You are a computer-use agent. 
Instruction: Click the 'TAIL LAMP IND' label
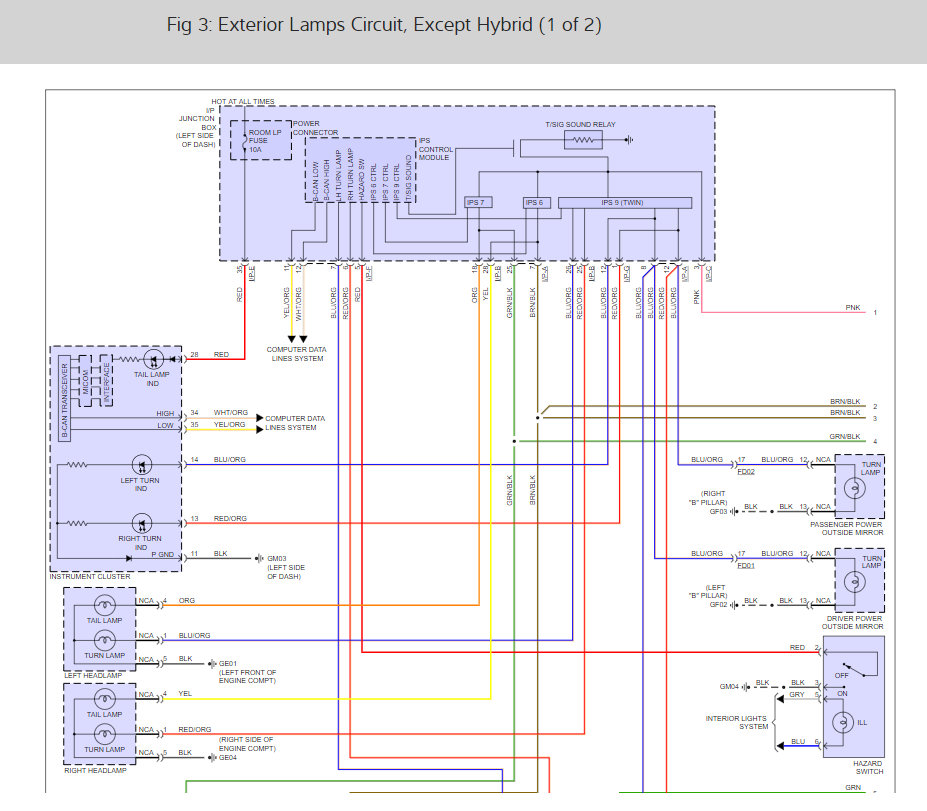click(151, 379)
